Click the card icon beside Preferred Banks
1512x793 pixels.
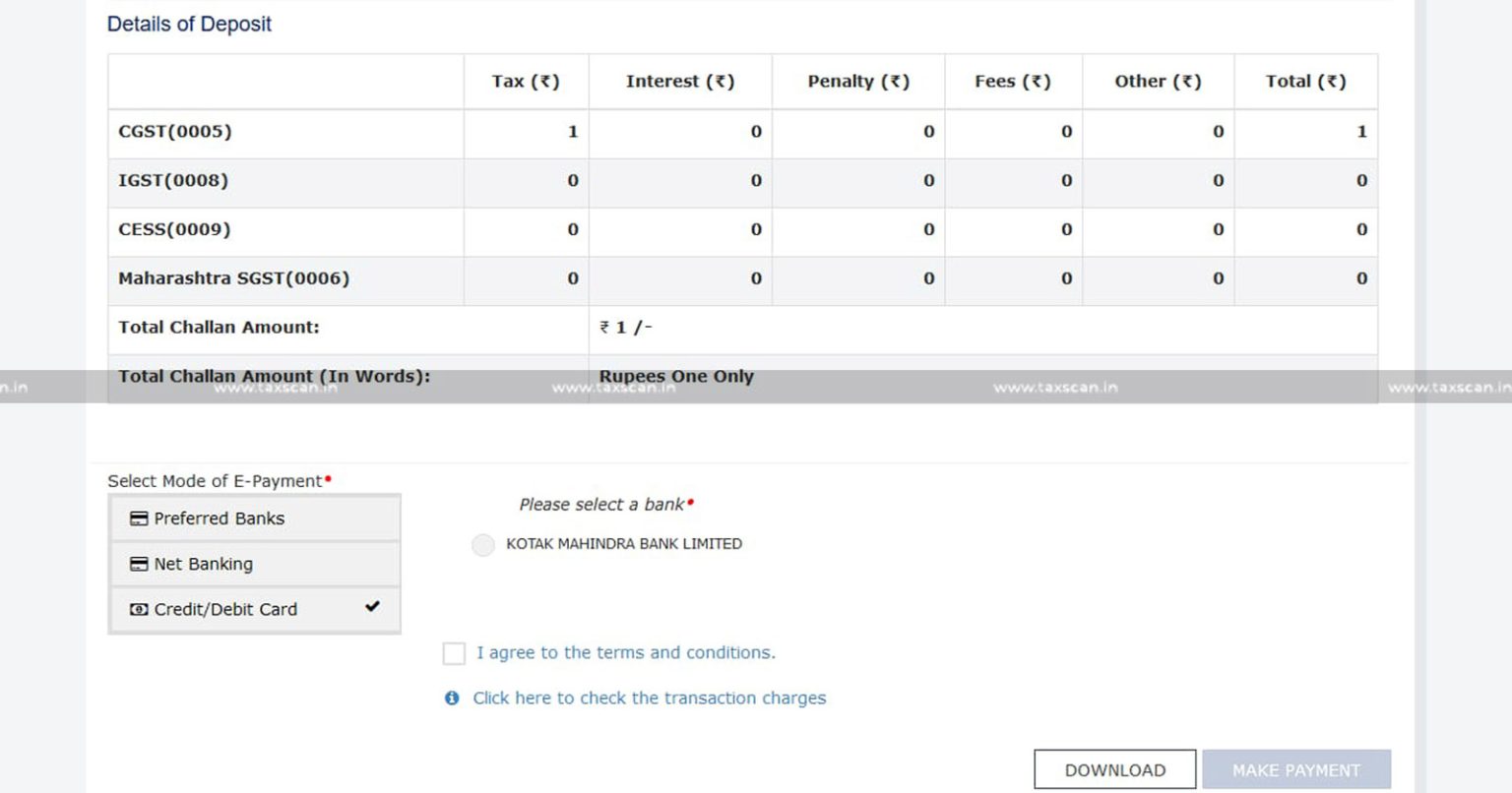pos(139,518)
